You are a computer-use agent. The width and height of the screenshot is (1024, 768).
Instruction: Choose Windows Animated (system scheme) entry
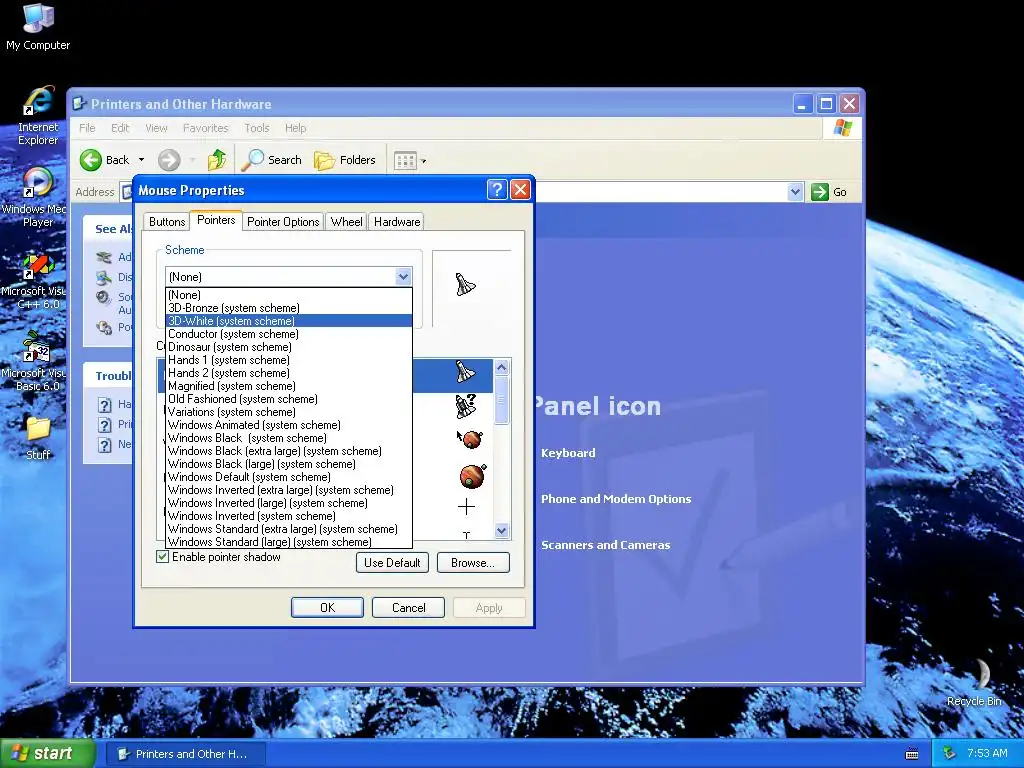[289, 425]
